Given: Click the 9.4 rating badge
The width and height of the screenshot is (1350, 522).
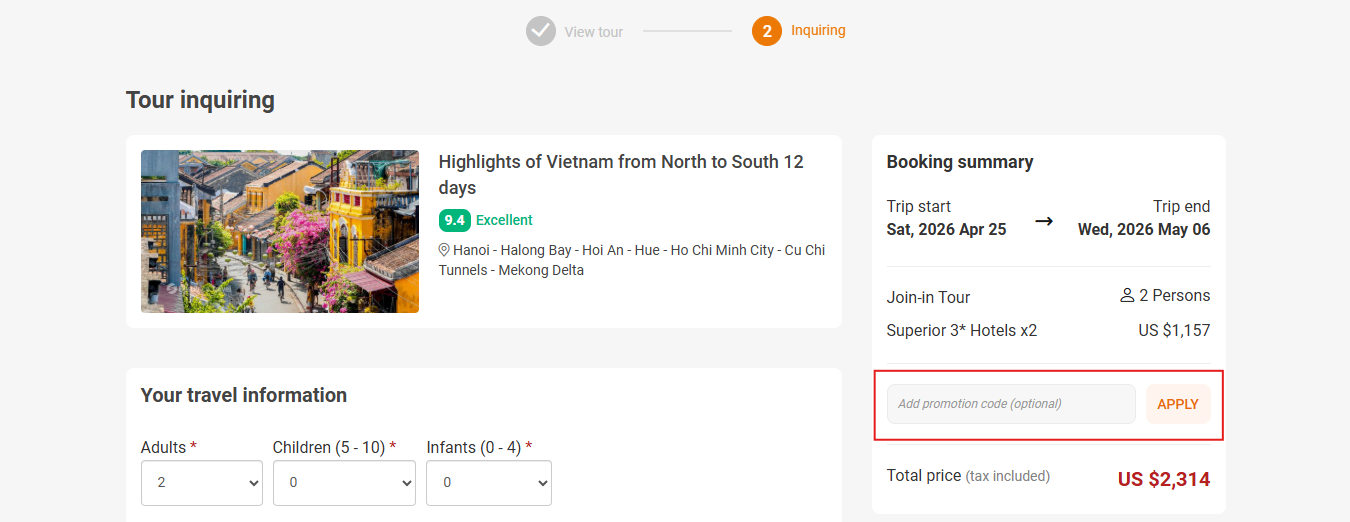Looking at the screenshot, I should pos(454,220).
